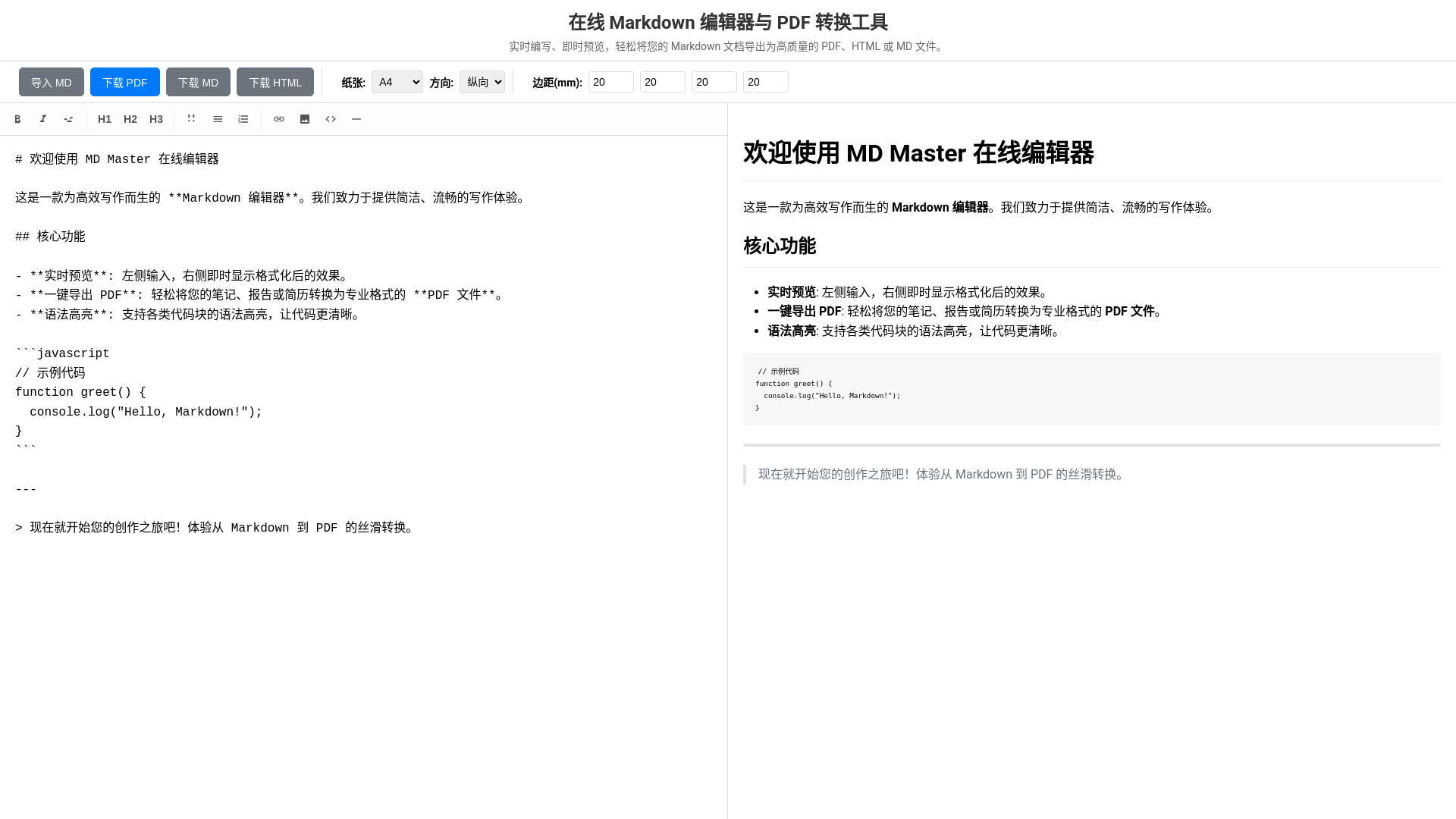Click the 实时预览 bullet in the preview
The width and height of the screenshot is (1456, 819).
click(908, 292)
